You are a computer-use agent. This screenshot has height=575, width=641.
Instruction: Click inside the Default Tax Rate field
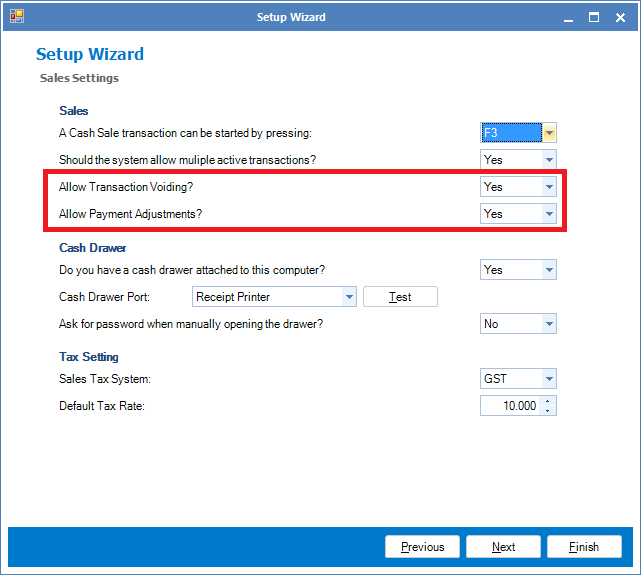click(x=510, y=406)
